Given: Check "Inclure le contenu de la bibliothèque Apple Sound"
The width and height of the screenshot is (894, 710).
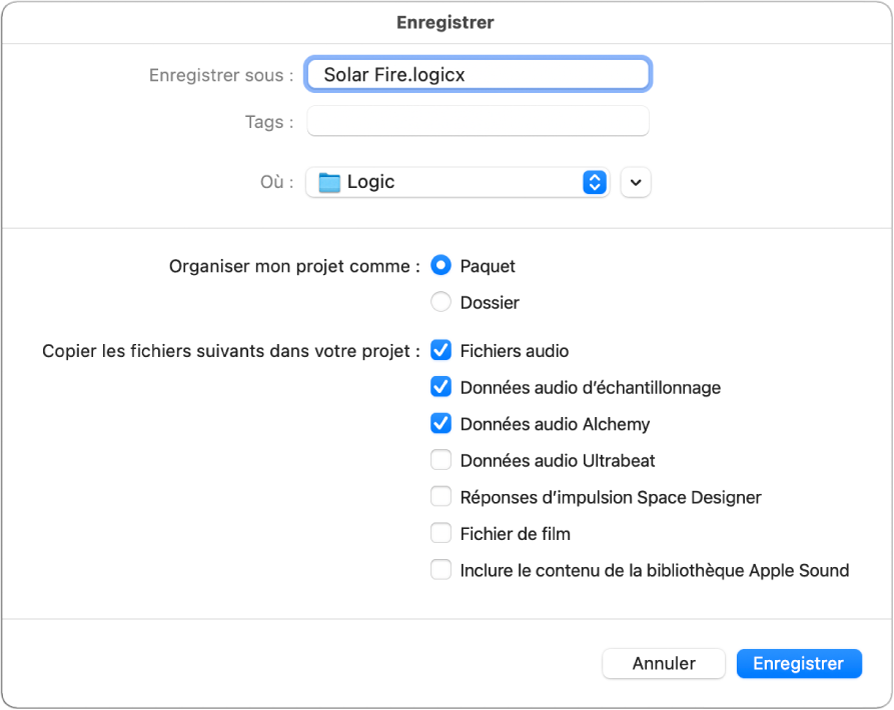Looking at the screenshot, I should click(x=441, y=570).
